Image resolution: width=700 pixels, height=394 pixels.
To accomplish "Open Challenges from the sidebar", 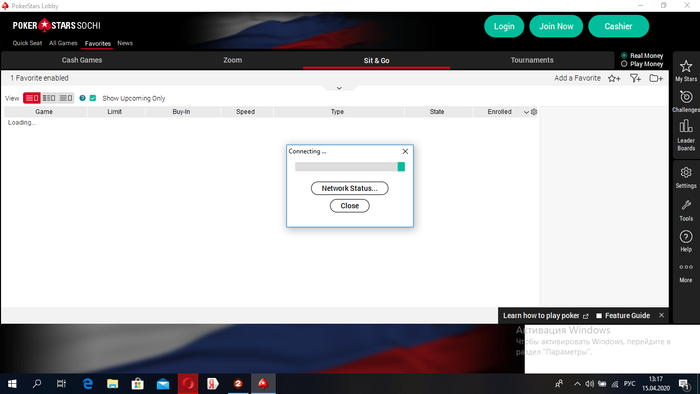I will (686, 102).
